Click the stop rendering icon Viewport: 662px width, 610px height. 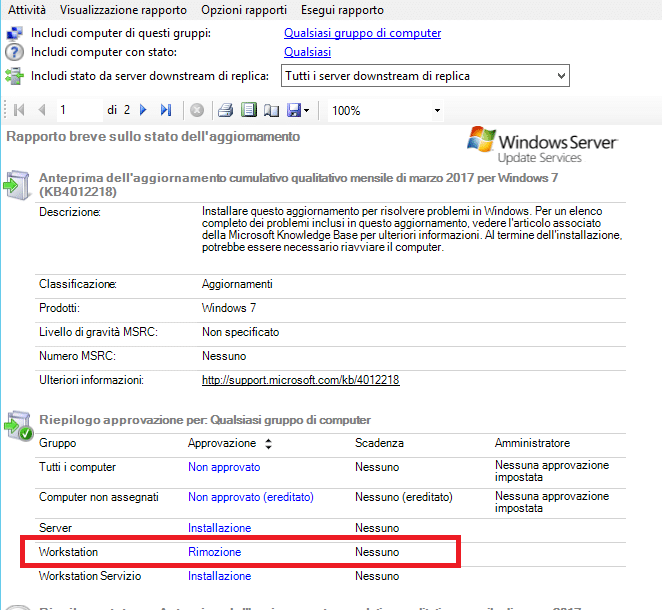pos(197,110)
